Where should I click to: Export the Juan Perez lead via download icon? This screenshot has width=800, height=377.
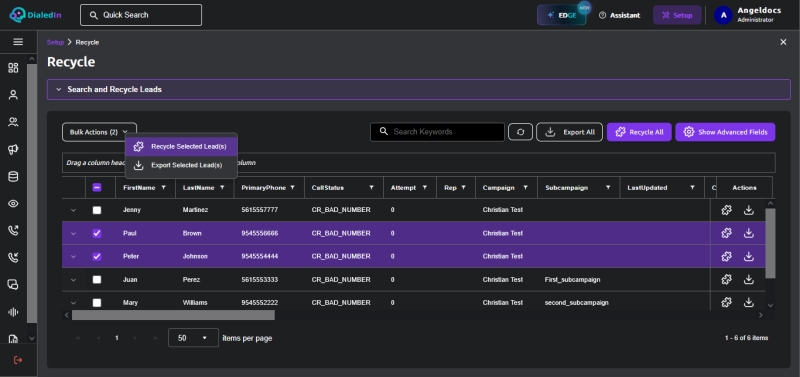click(748, 280)
